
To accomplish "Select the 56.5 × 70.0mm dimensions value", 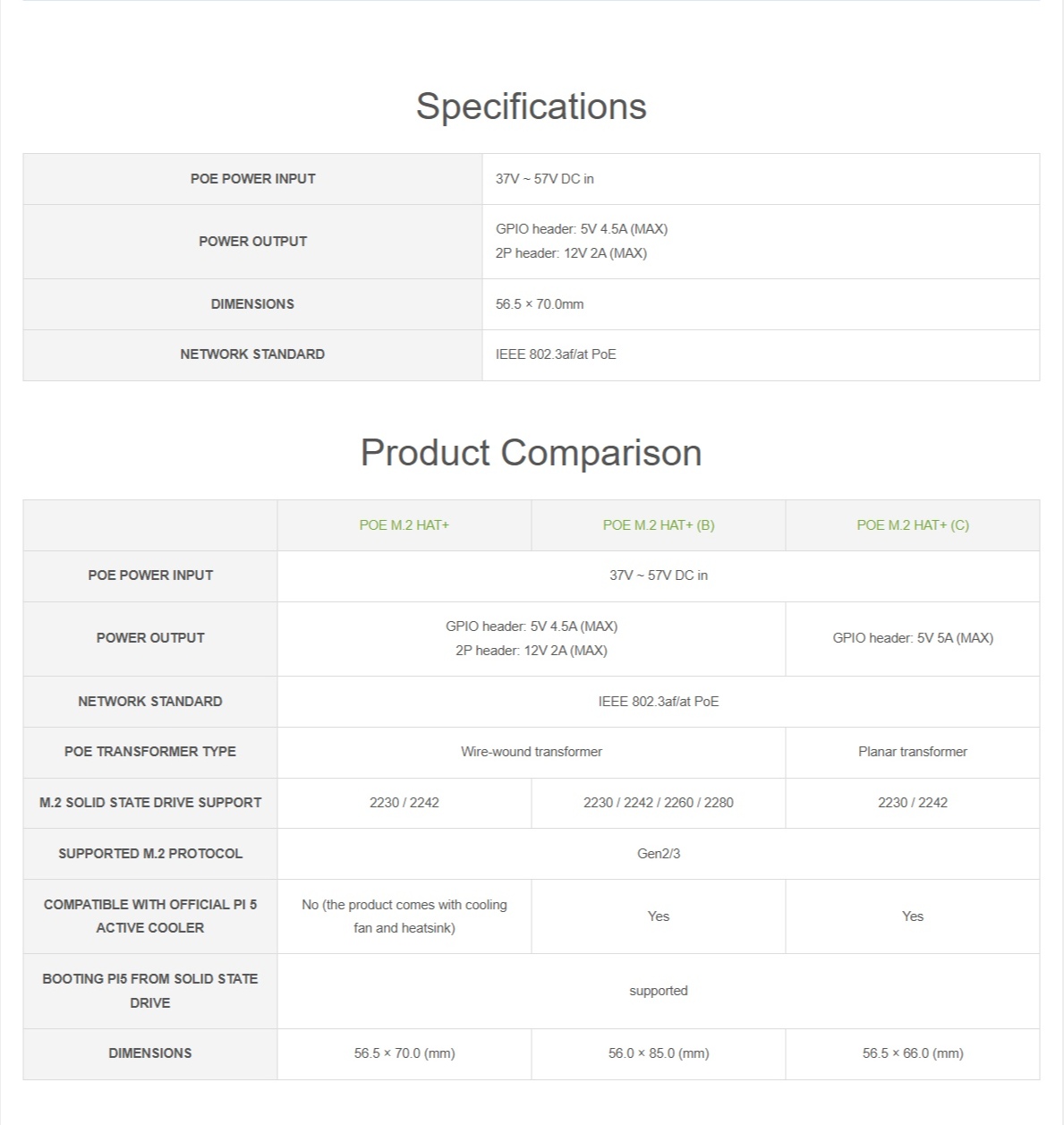I will tap(540, 304).
